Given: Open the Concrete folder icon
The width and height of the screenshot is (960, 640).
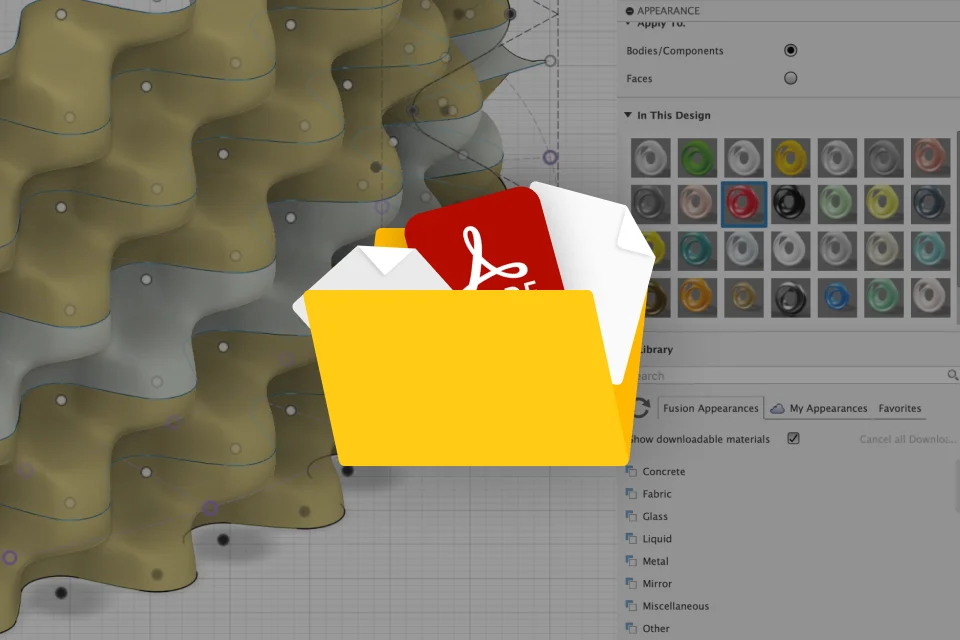Looking at the screenshot, I should [631, 471].
